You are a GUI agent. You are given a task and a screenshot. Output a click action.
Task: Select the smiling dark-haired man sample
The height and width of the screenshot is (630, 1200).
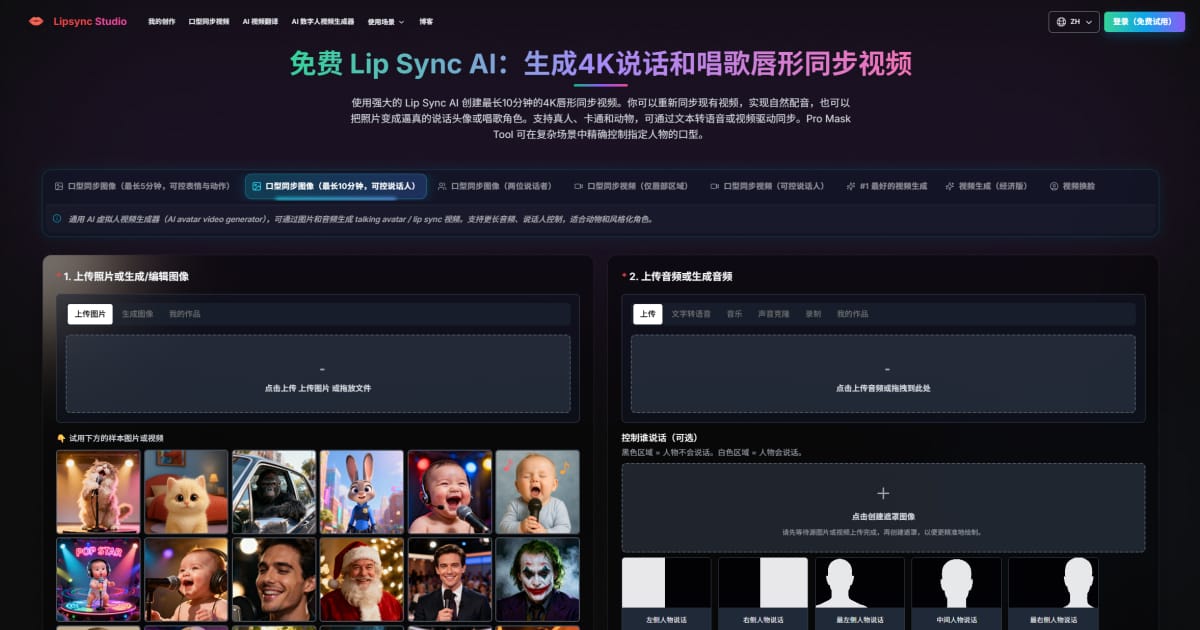(x=274, y=580)
